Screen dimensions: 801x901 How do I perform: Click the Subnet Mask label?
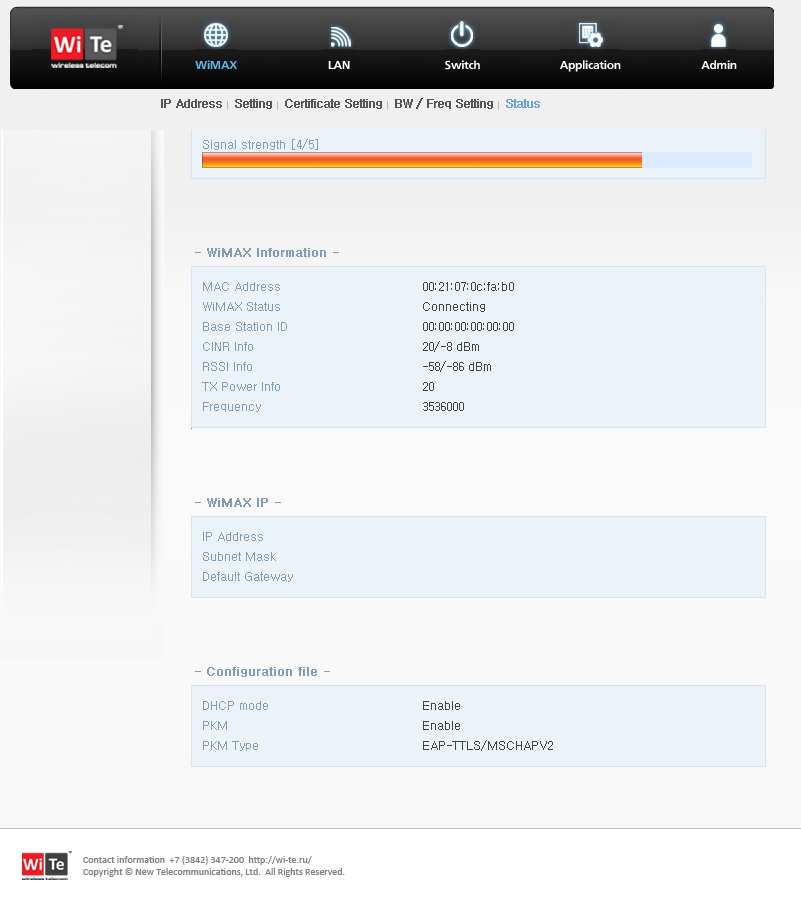pos(239,557)
